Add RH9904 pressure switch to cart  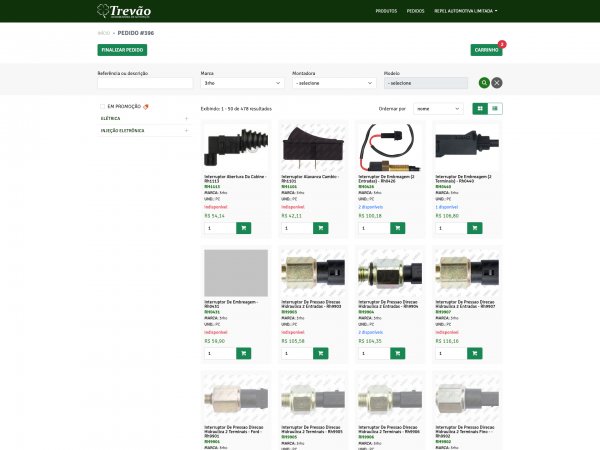coord(398,353)
